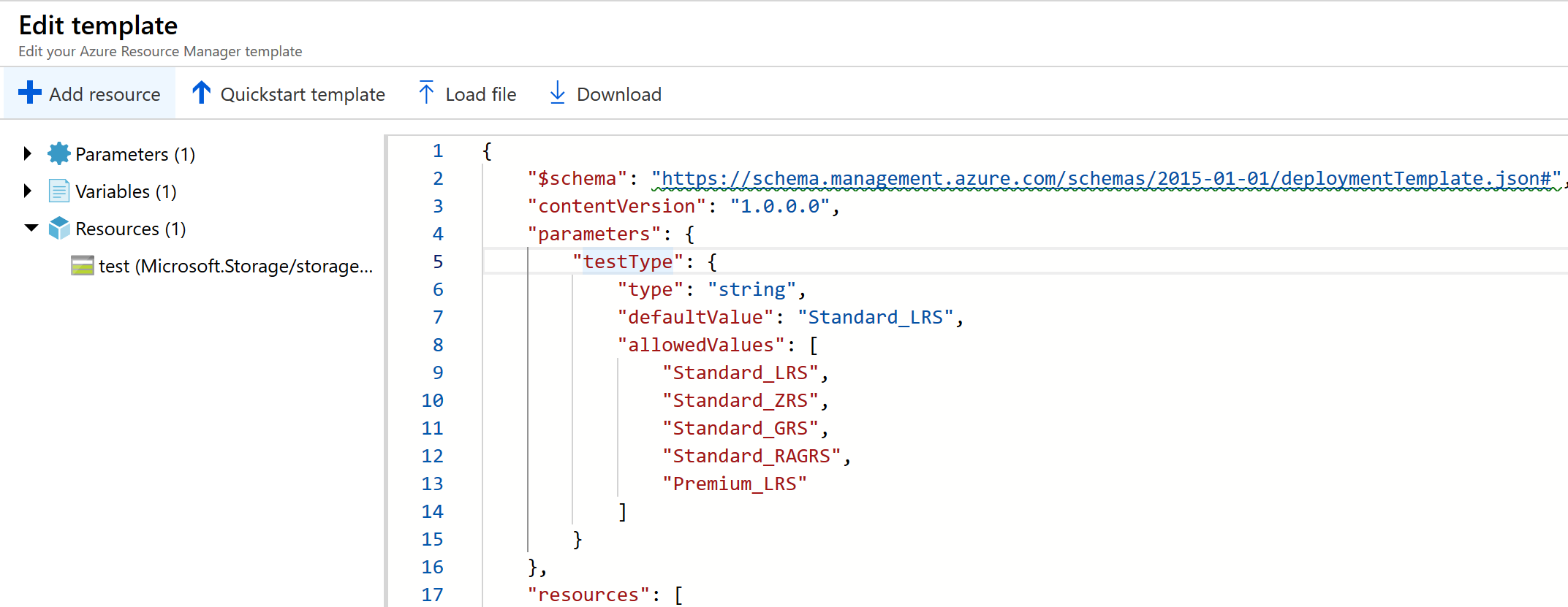Click "Standard_LRS" entry on line 9
The image size is (1568, 607).
(741, 373)
